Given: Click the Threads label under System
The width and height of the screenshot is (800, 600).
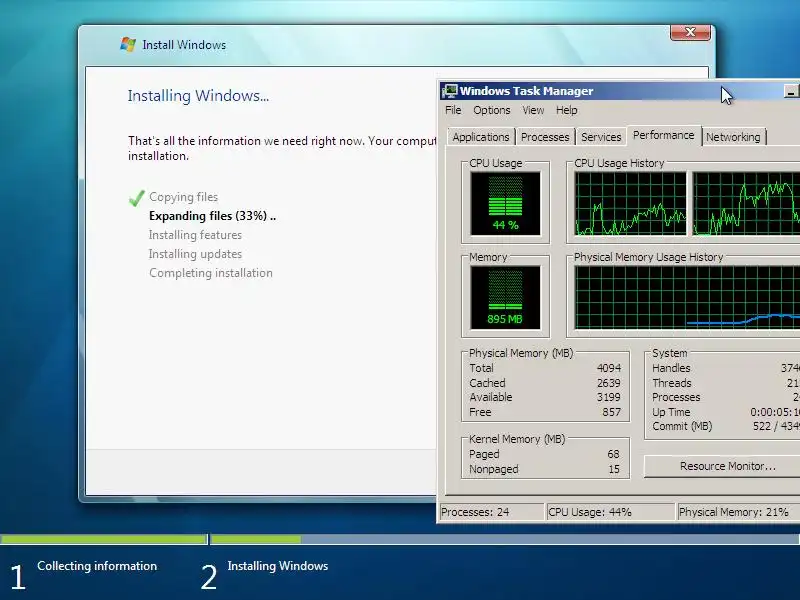Looking at the screenshot, I should pyautogui.click(x=671, y=383).
